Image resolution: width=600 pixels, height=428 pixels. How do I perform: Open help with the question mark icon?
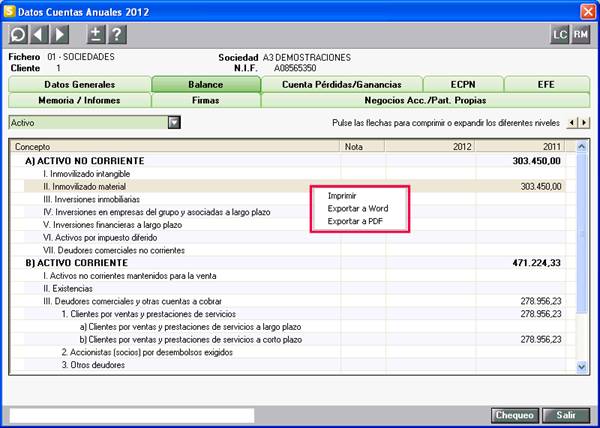[x=117, y=35]
